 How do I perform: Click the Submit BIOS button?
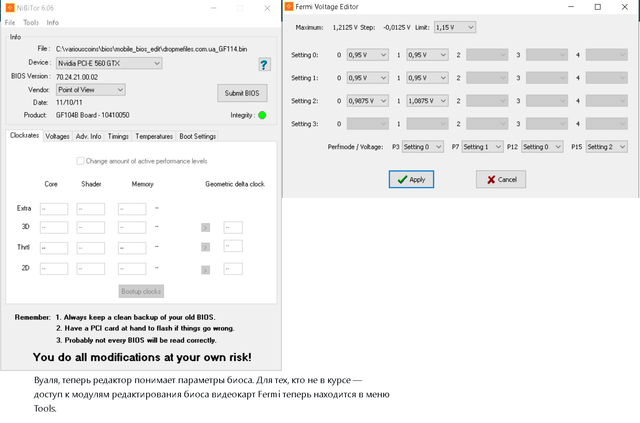[x=242, y=93]
